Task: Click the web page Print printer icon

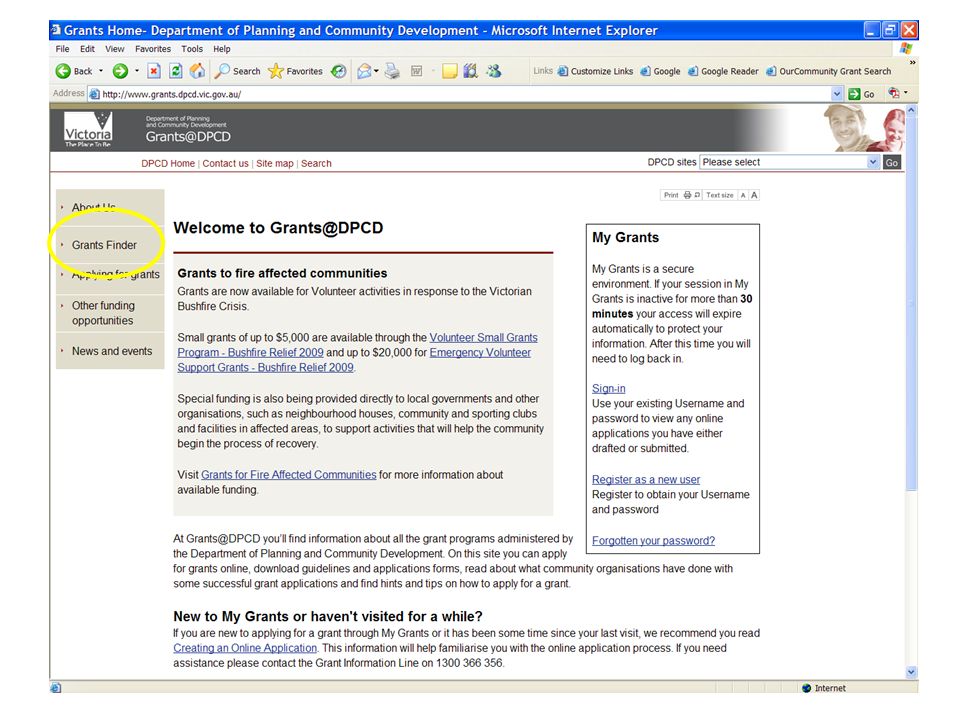Action: 688,195
